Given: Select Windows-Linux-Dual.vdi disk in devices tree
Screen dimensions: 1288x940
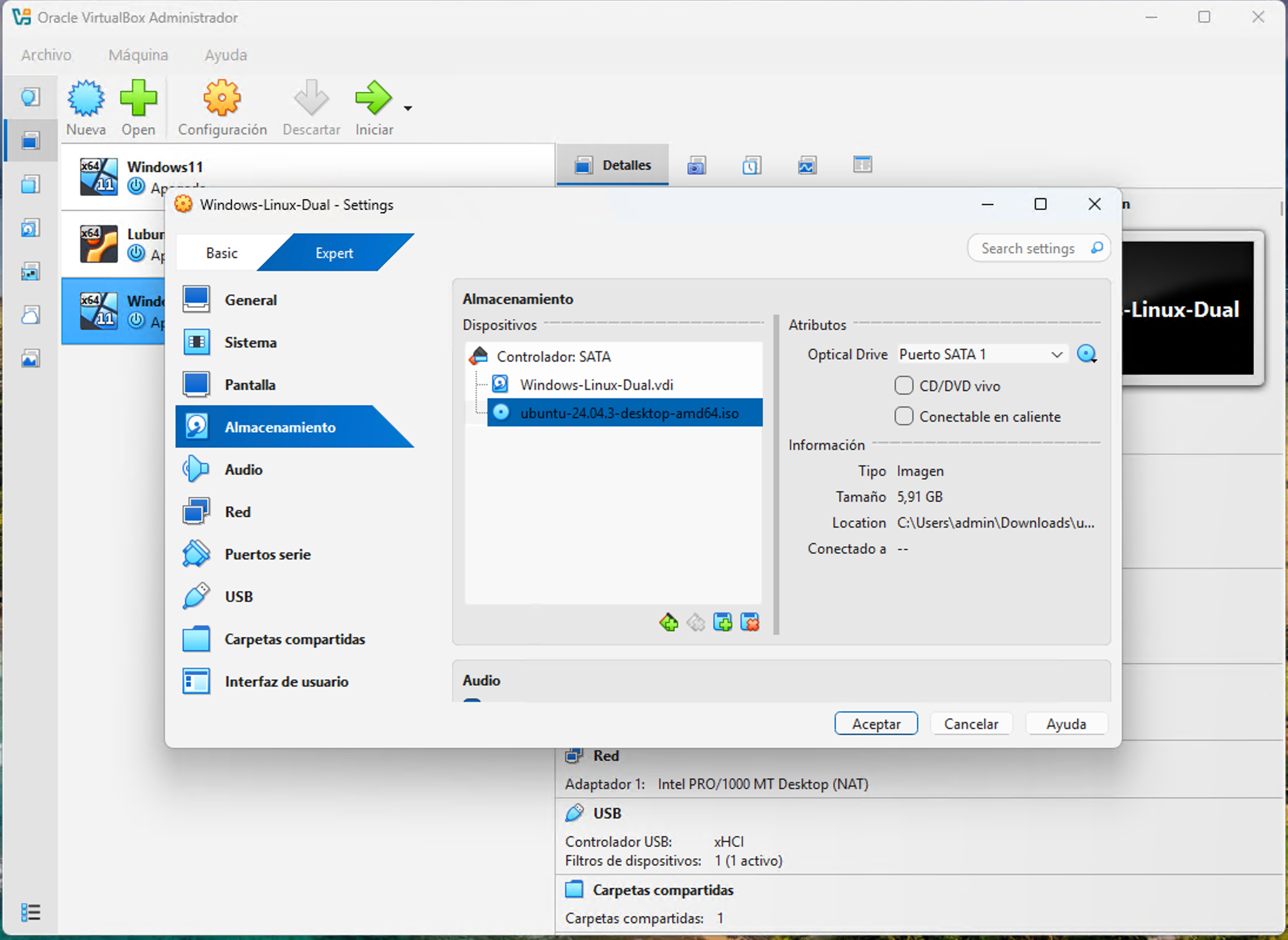Looking at the screenshot, I should (x=625, y=385).
